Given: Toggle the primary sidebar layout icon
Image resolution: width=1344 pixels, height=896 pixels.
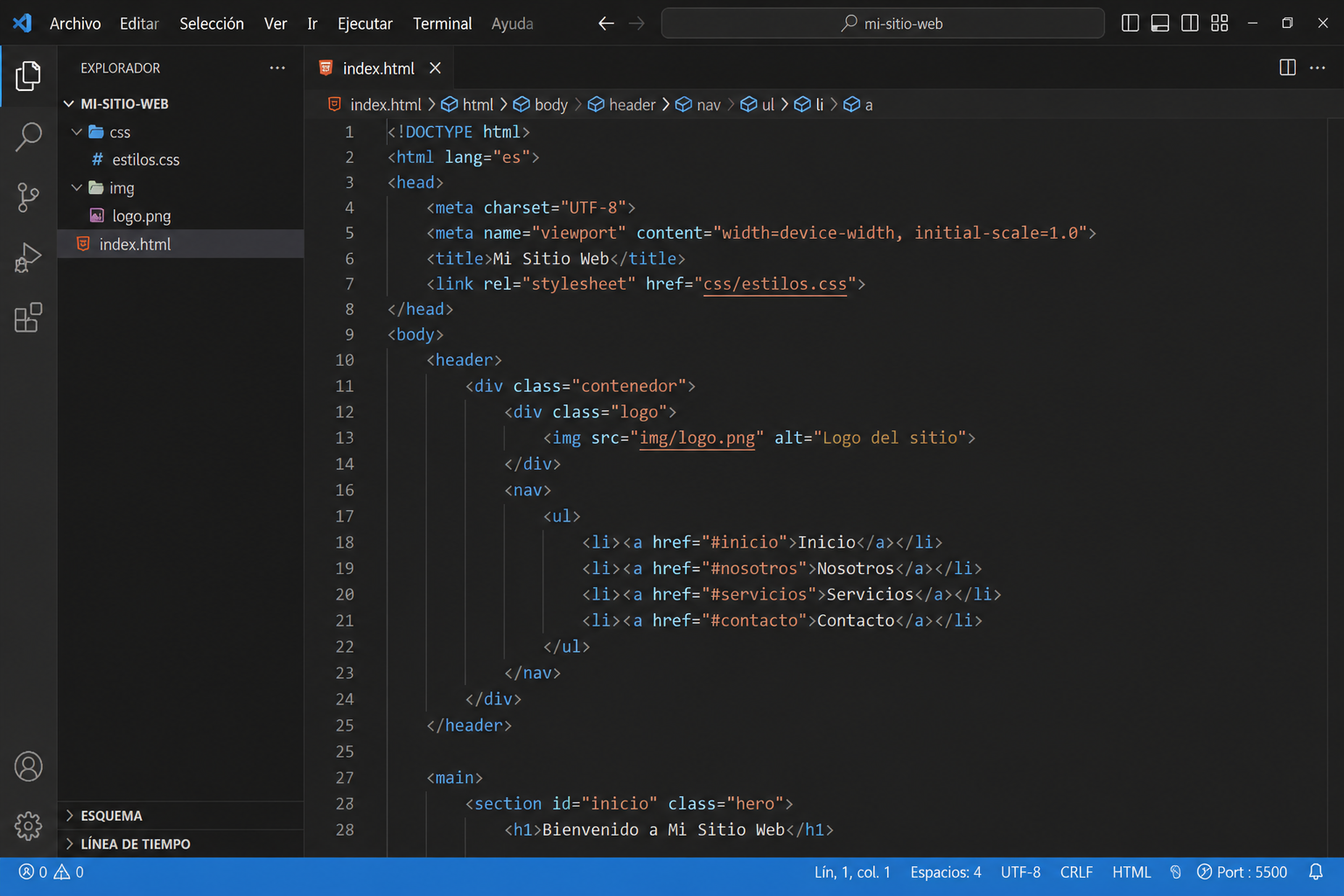Looking at the screenshot, I should 1130,24.
